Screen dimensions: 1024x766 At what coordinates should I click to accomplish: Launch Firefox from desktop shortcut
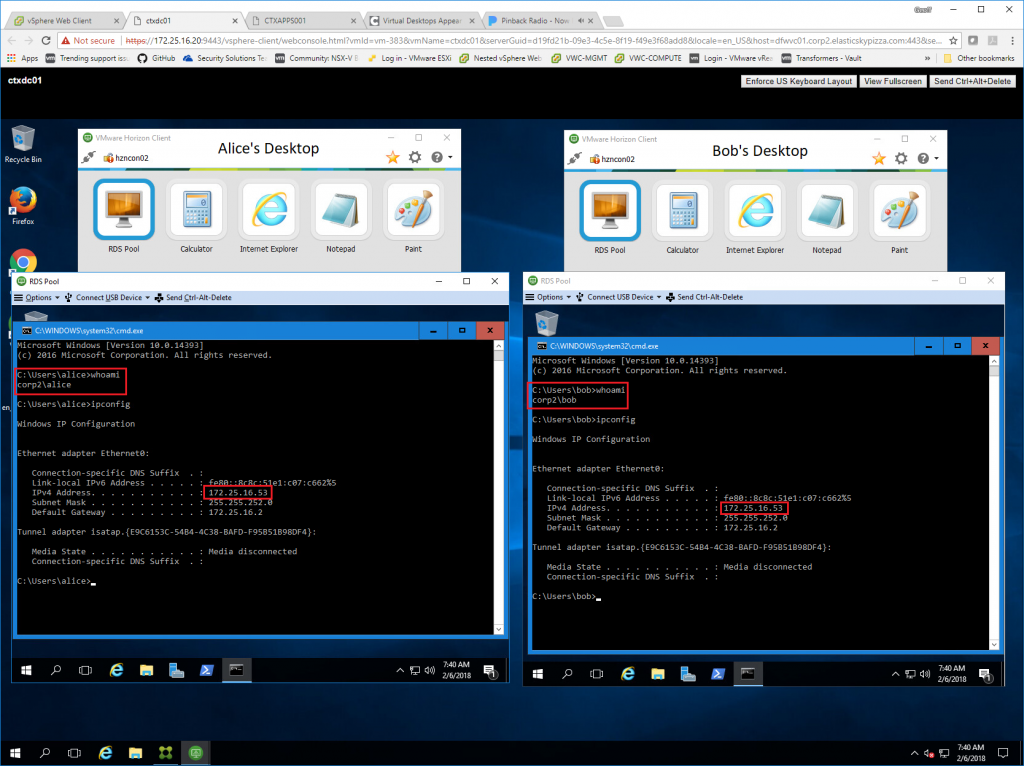tap(23, 205)
